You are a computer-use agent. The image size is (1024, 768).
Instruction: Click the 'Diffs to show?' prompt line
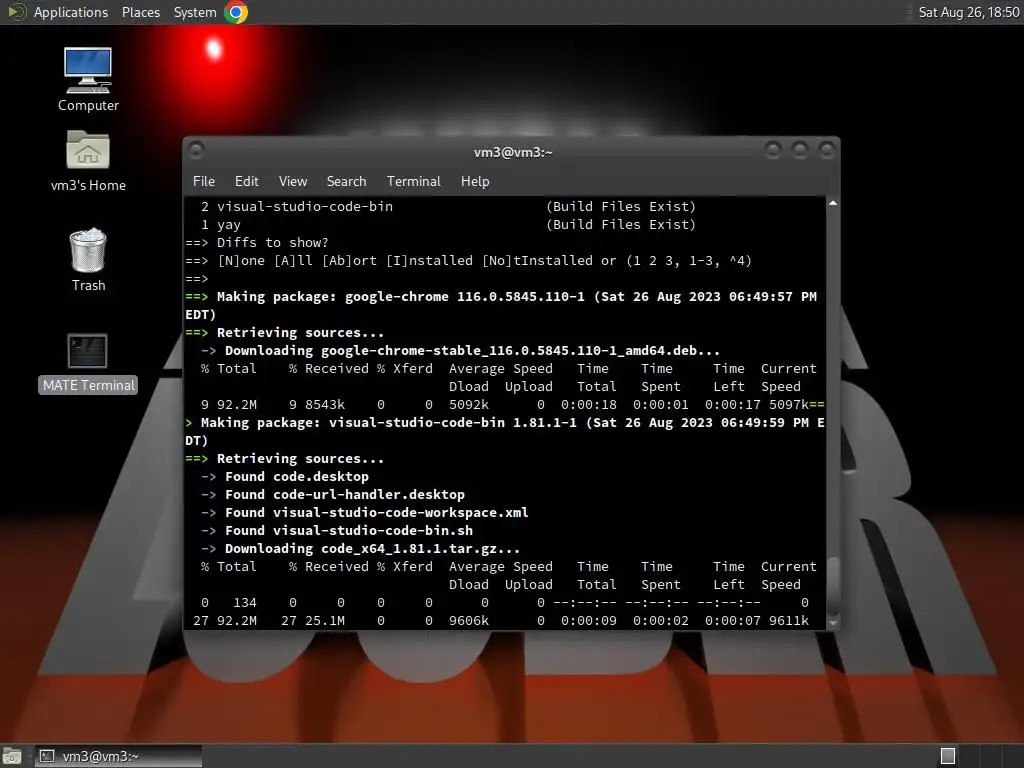[x=257, y=242]
